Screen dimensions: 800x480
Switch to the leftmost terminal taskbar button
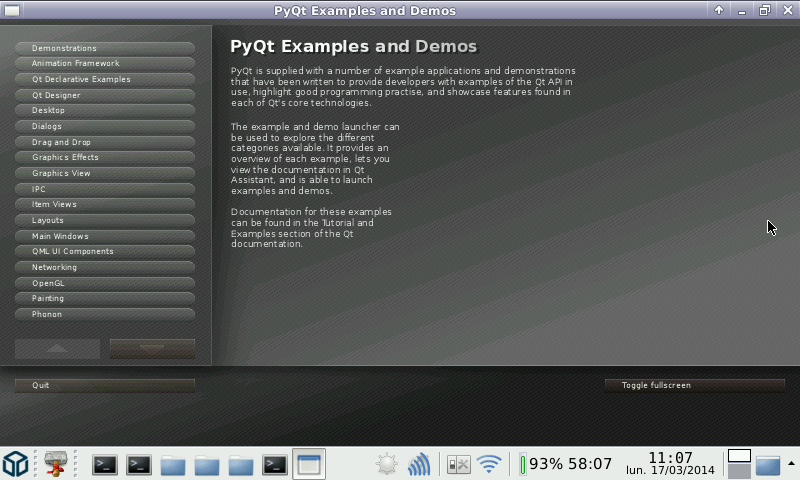point(105,465)
